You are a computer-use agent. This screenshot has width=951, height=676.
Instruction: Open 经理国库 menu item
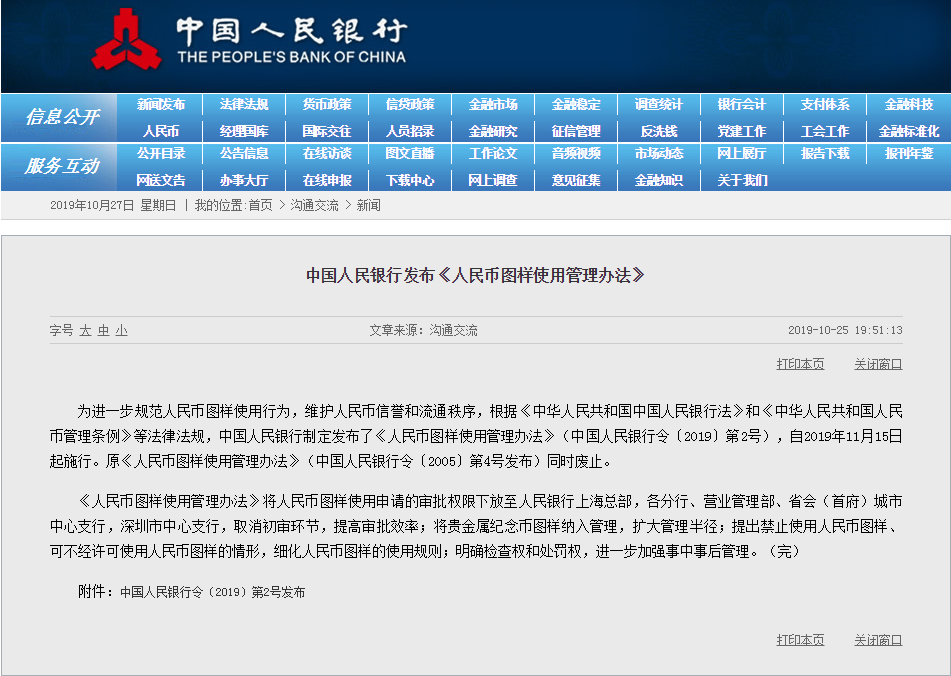(244, 131)
